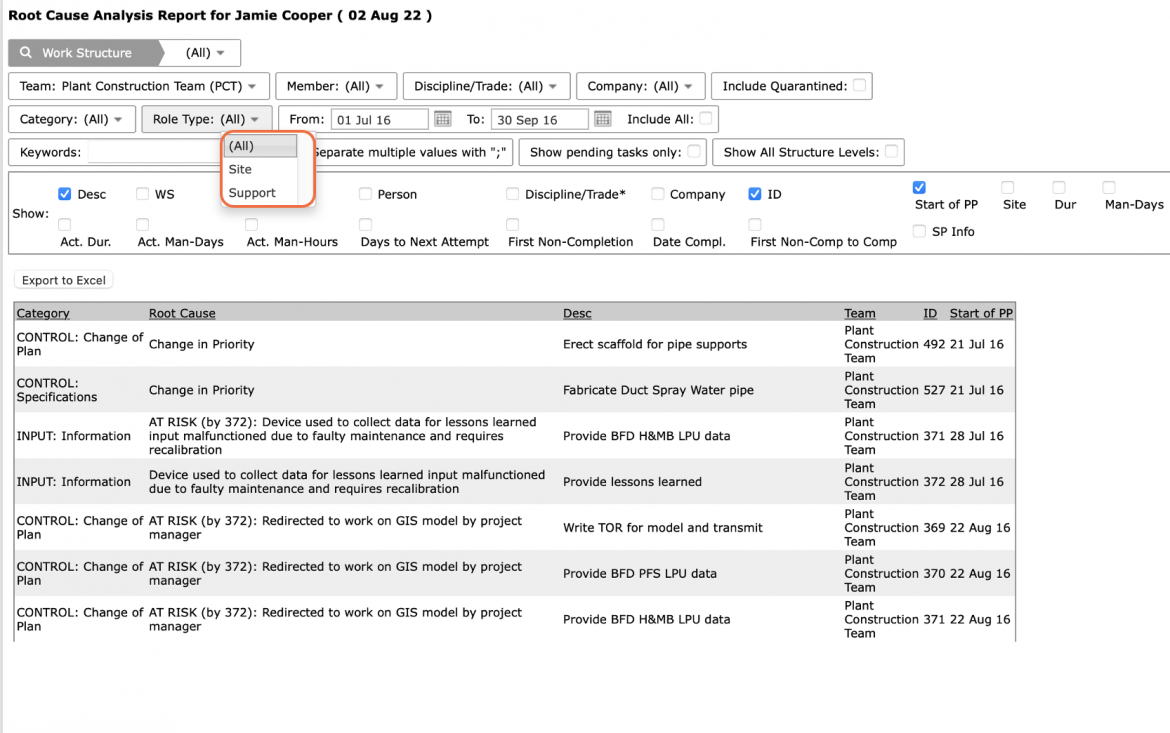Screen dimensions: 1170x733
Task: Select (All) in the Role Type list
Action: 260,146
